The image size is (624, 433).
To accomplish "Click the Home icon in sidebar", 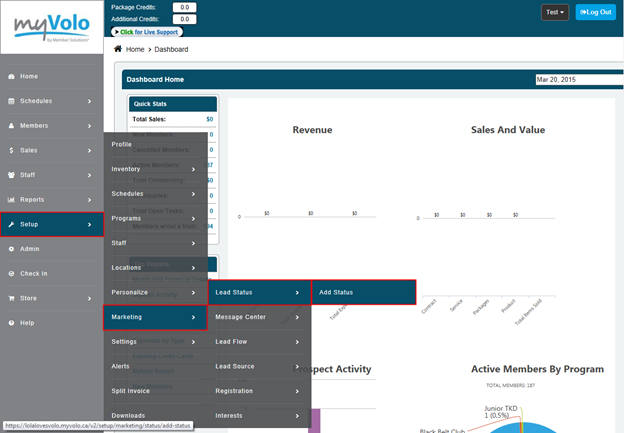I will (11, 76).
